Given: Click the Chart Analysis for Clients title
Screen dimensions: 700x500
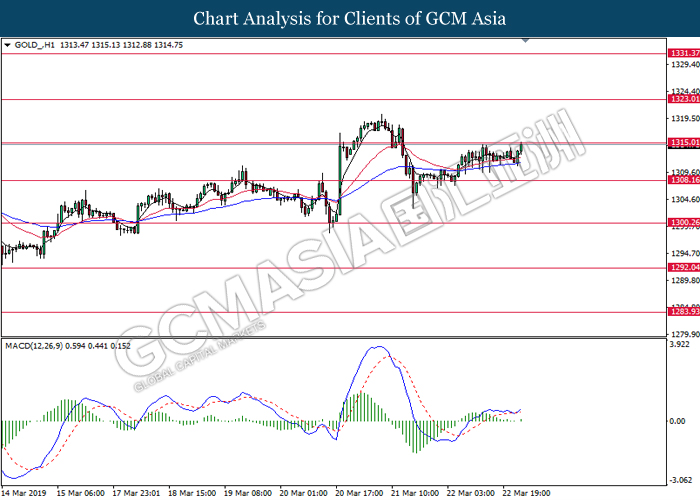Looking at the screenshot, I should point(350,19).
